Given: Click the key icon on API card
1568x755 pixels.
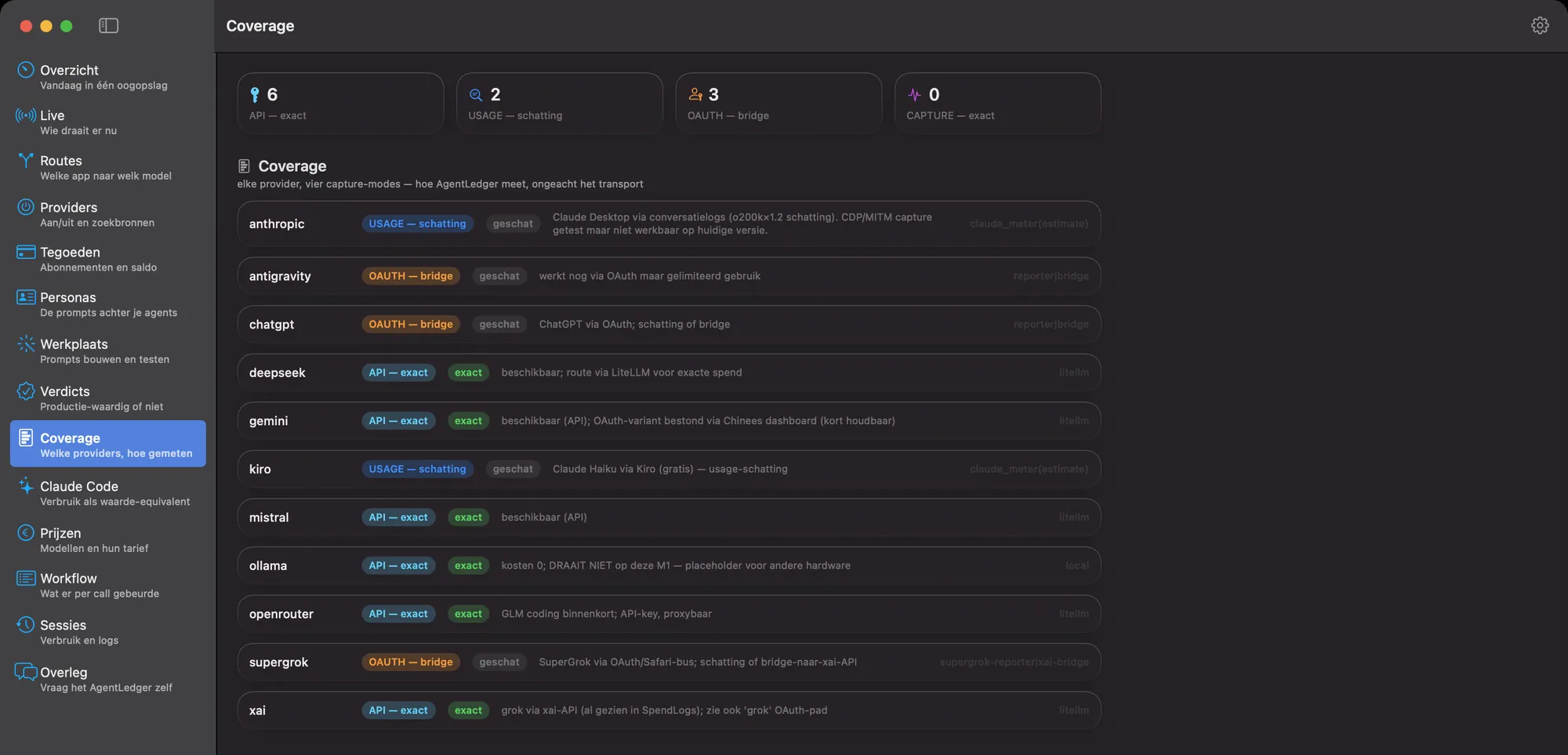Looking at the screenshot, I should (255, 95).
